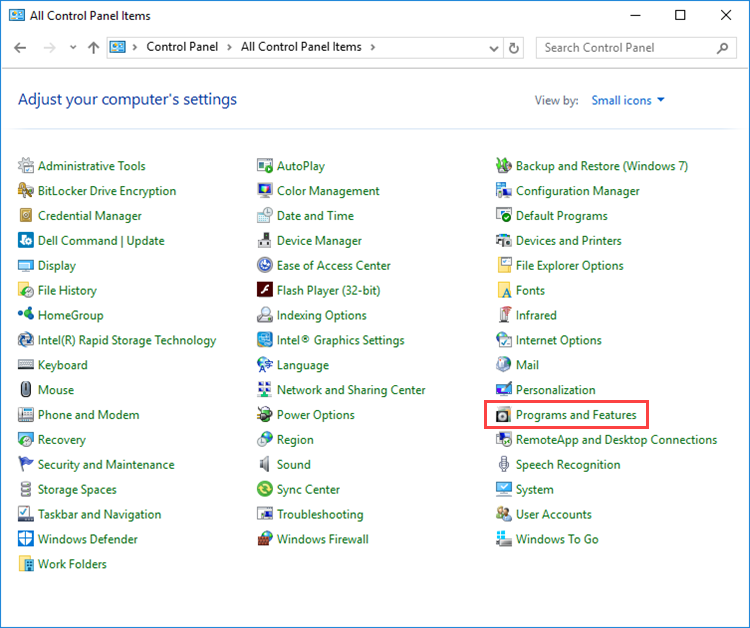Click the Control Panel icon in address bar
The image size is (750, 628).
118,47
